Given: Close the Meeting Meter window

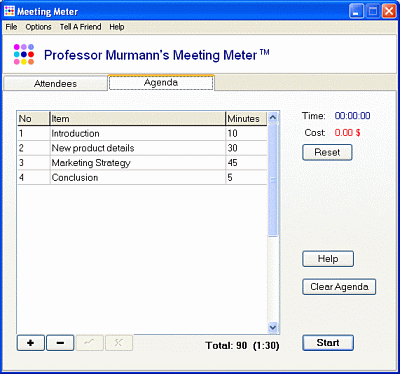Looking at the screenshot, I should tap(389, 11).
